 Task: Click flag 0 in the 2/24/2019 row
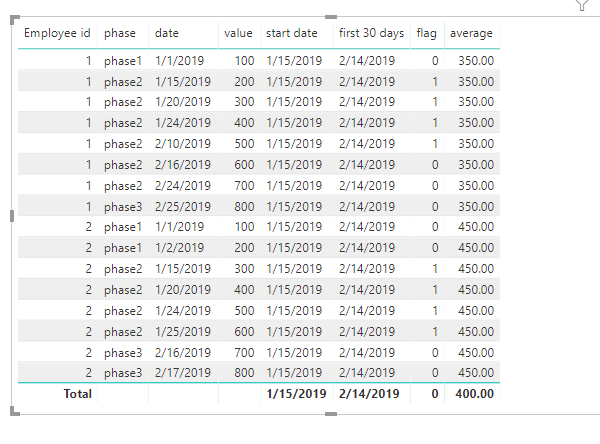coord(435,186)
